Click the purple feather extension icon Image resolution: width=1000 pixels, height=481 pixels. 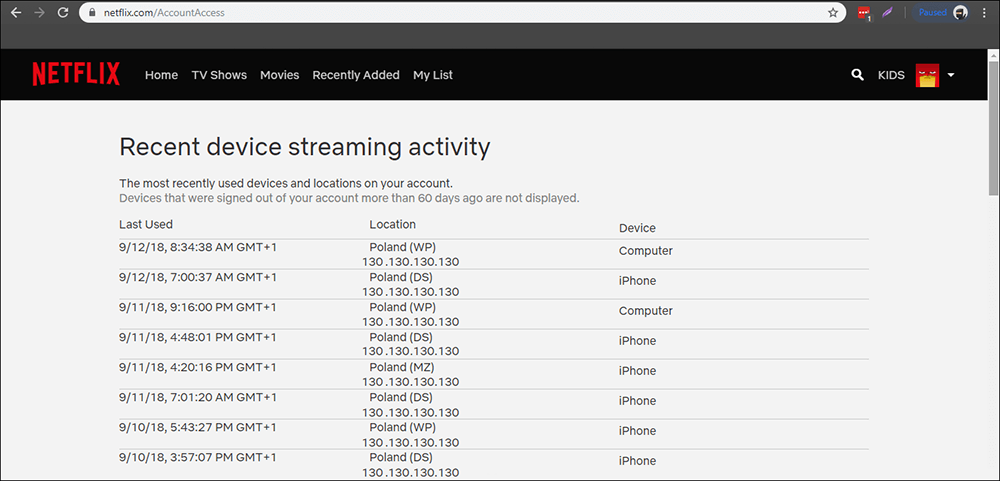click(887, 13)
